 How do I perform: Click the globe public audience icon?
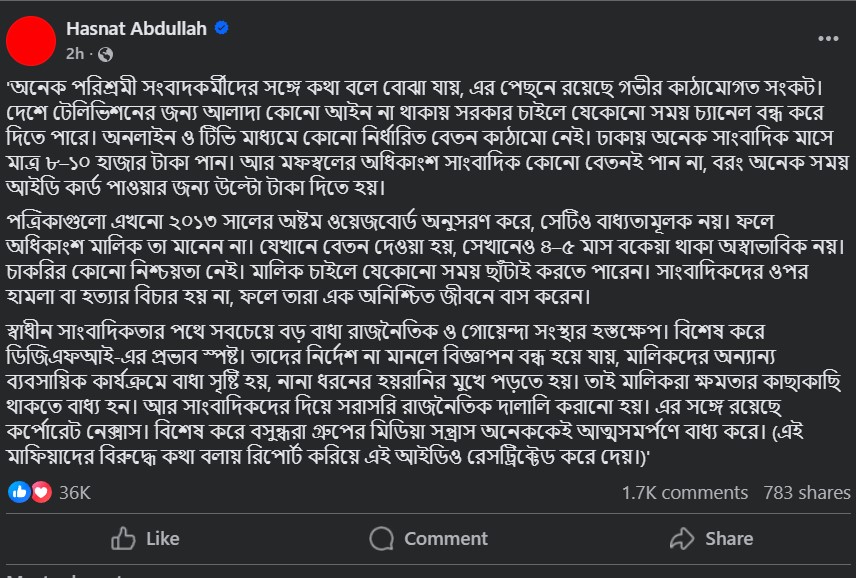pos(106,53)
